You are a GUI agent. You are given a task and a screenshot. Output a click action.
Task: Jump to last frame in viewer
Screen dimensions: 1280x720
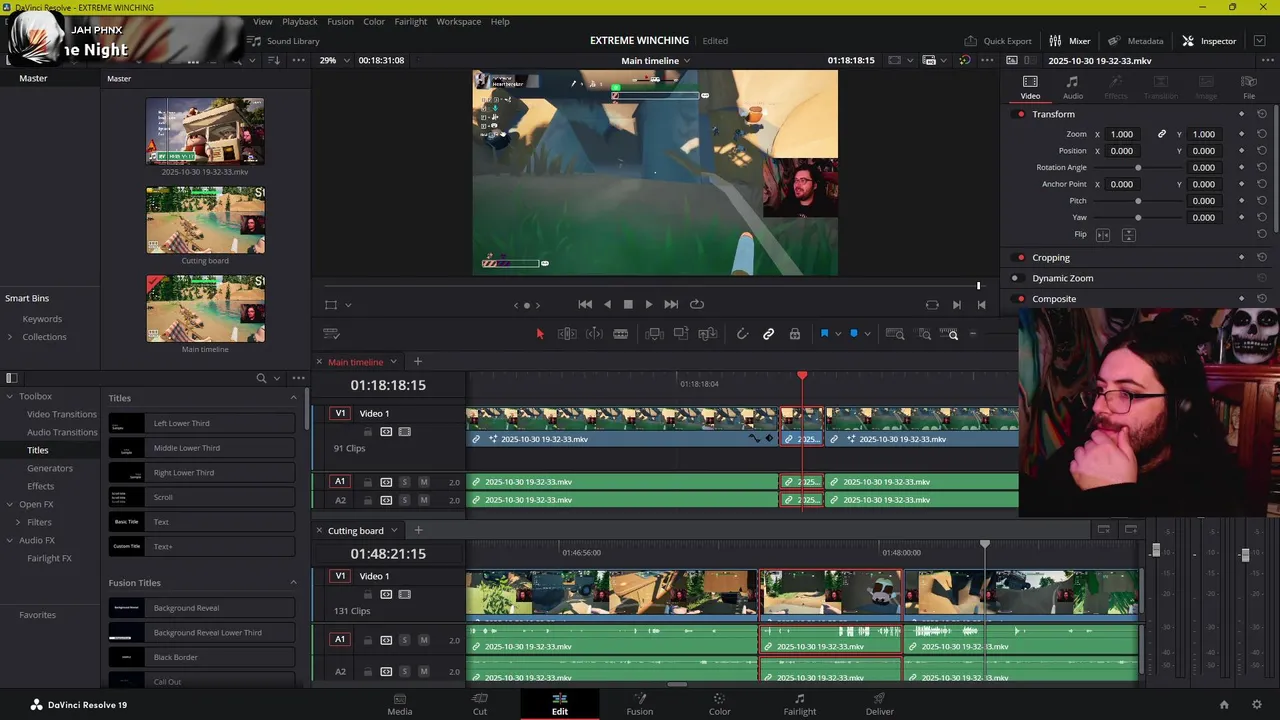[x=671, y=304]
